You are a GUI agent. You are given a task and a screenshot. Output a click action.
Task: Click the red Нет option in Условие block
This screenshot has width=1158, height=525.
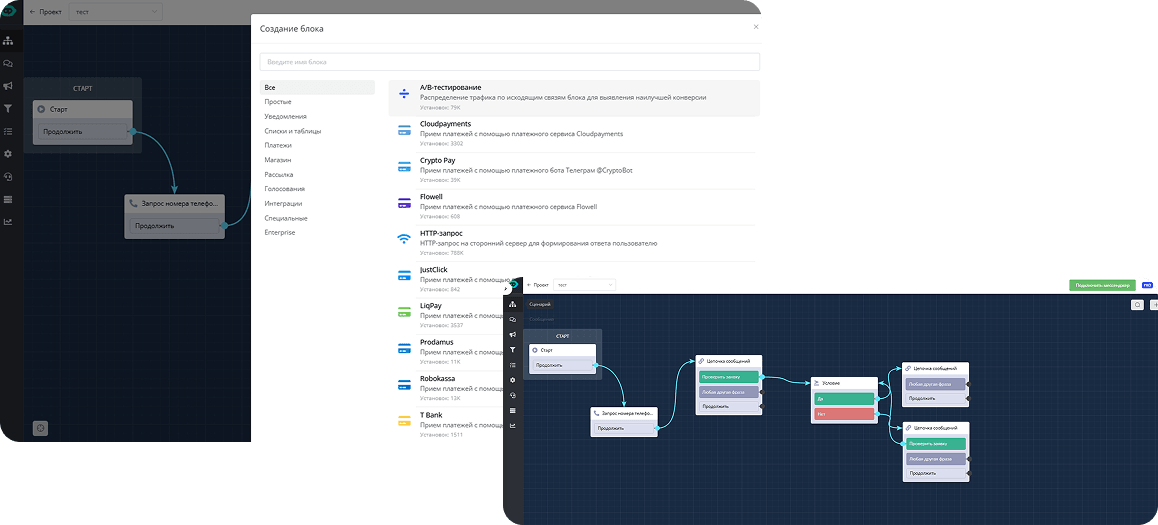(x=844, y=414)
